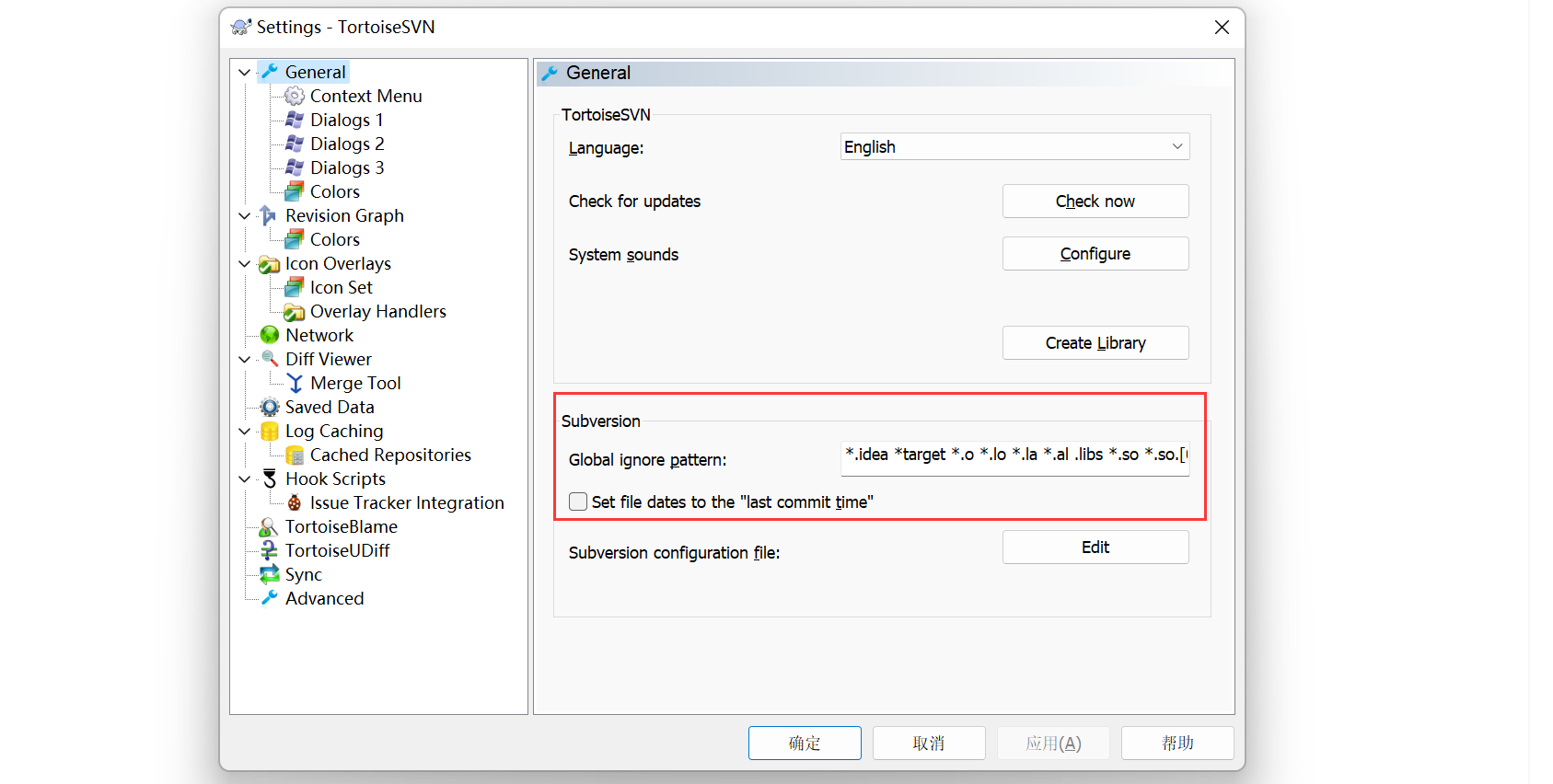Click the TortoiseSVN title bar turtle icon
Image resolution: width=1553 pixels, height=784 pixels.
241,27
